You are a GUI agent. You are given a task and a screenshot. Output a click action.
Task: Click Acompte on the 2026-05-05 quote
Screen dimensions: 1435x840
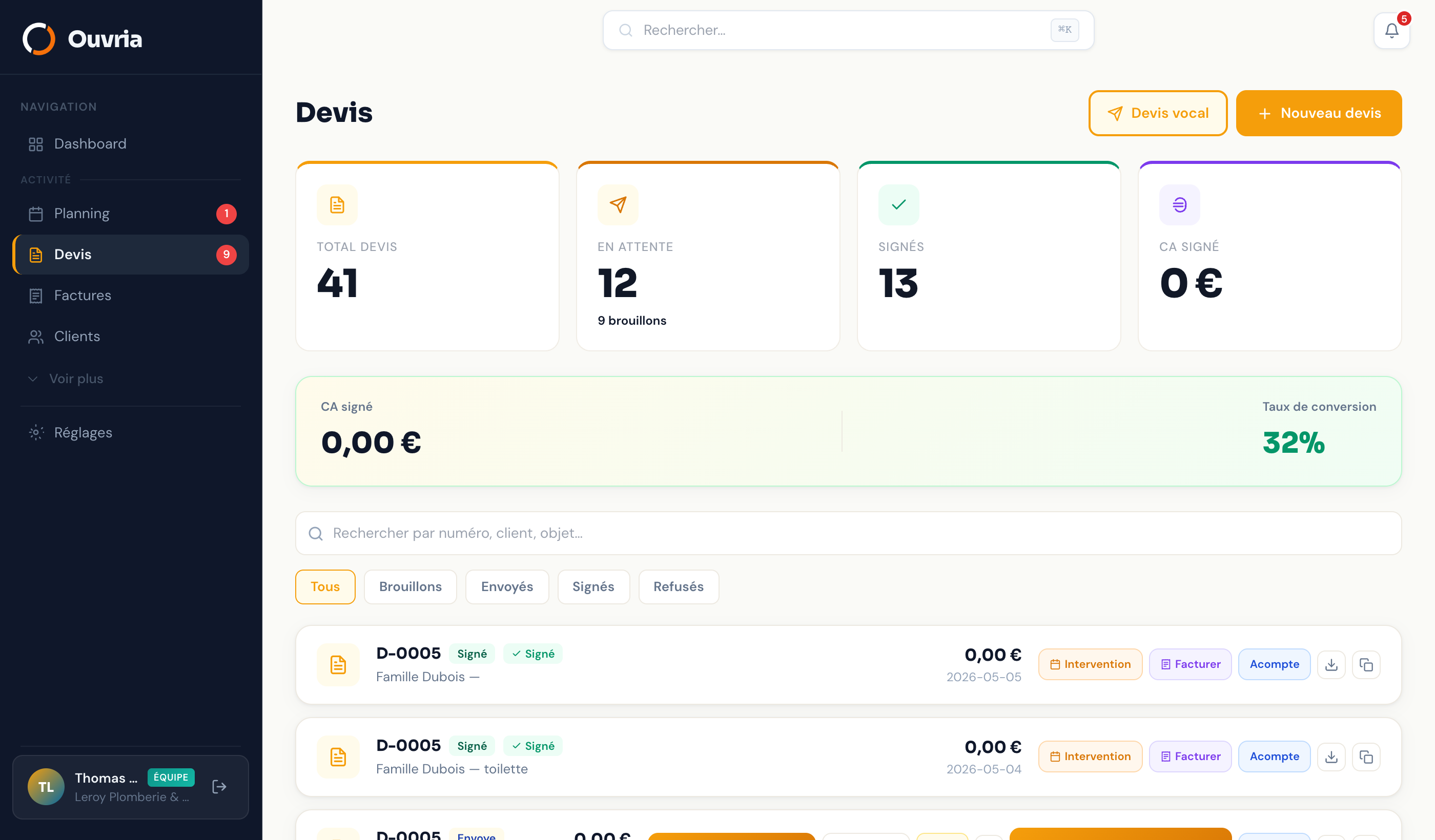[1275, 664]
